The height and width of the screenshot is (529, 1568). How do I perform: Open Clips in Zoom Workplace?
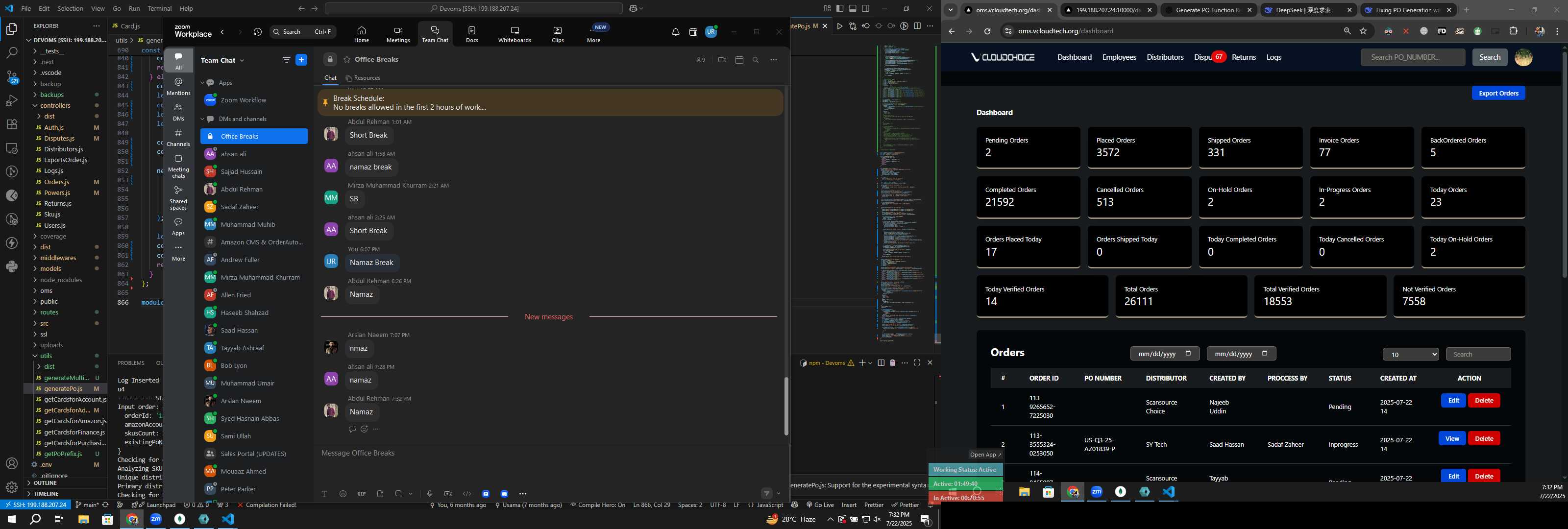point(558,34)
